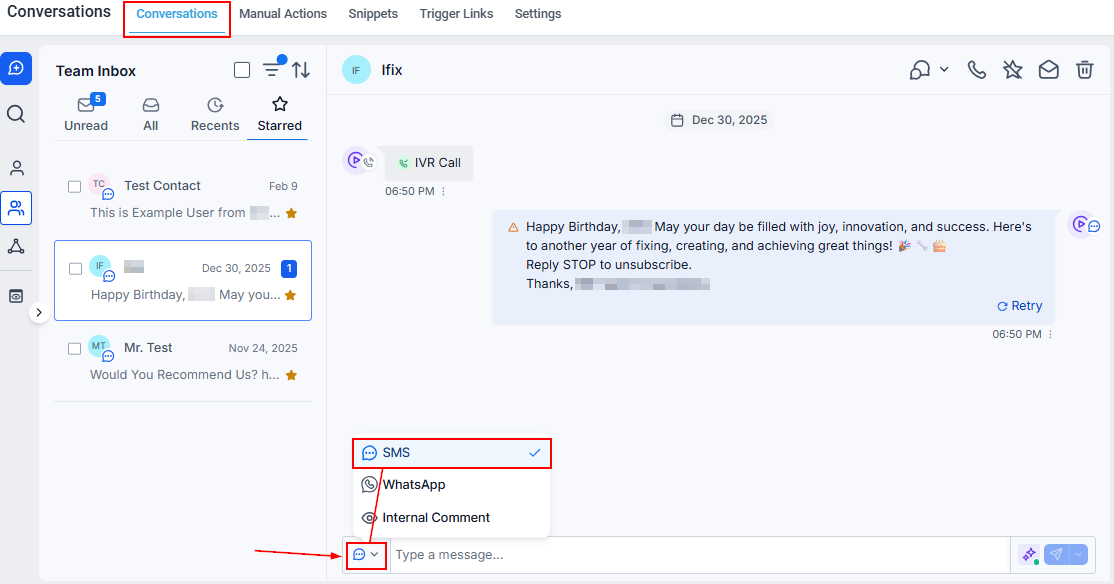Switch to the Starred inbox tab
The height and width of the screenshot is (584, 1114).
279,114
